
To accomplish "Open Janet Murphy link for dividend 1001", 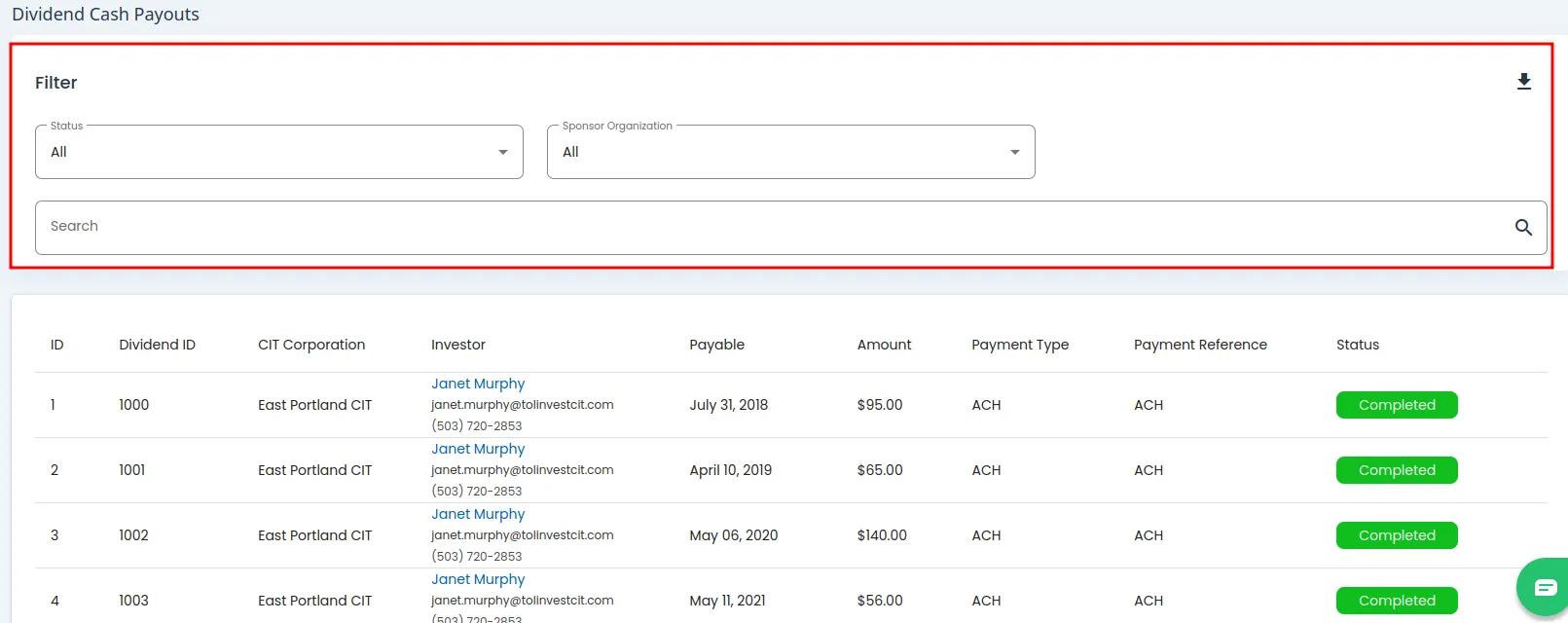I will point(478,449).
